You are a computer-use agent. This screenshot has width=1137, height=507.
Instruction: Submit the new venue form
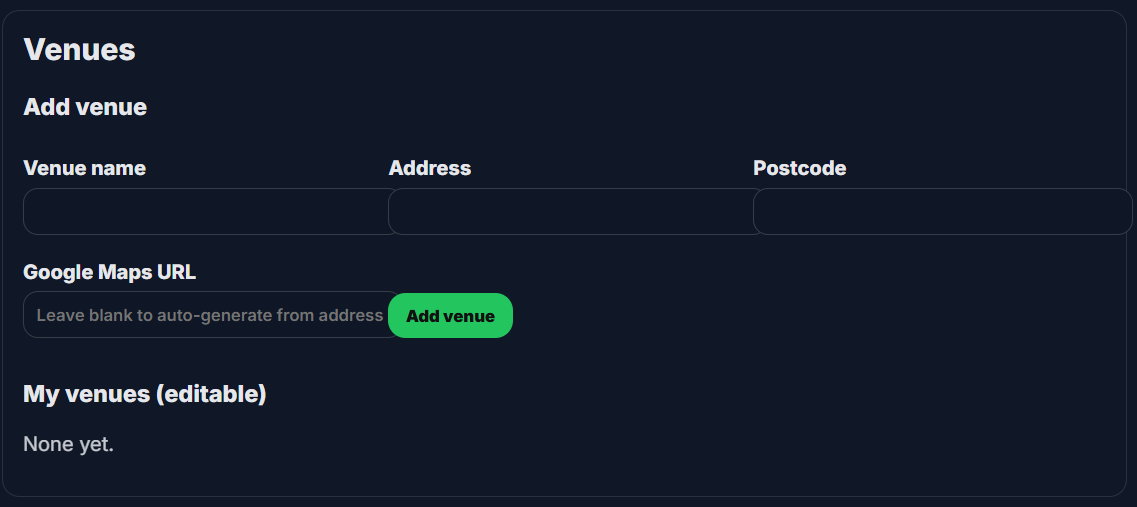pos(450,316)
